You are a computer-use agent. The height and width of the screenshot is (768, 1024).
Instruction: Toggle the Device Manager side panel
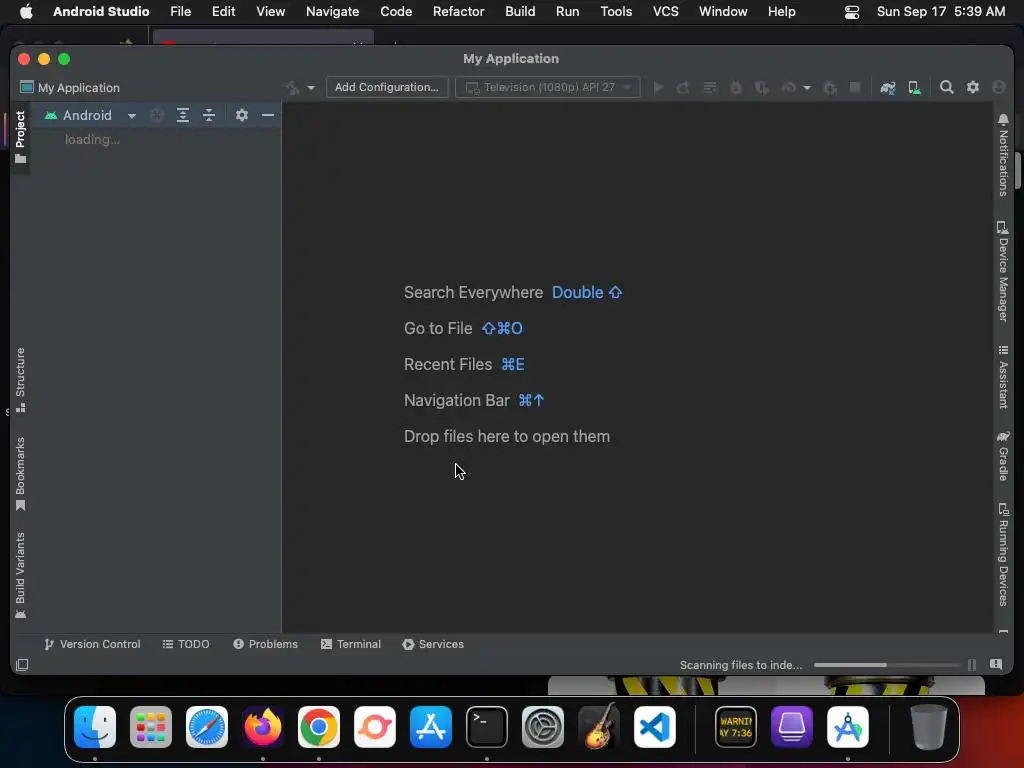[1003, 271]
